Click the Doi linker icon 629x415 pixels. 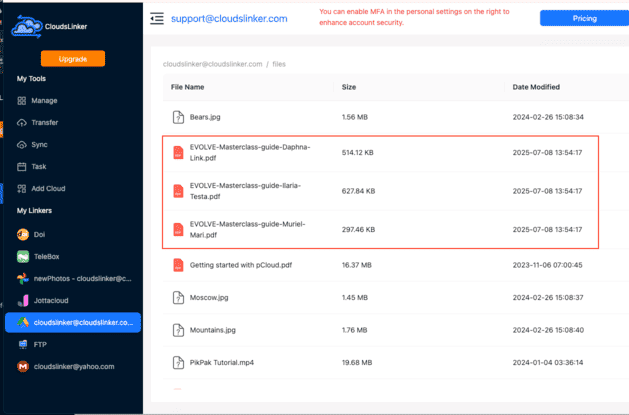tap(23, 234)
